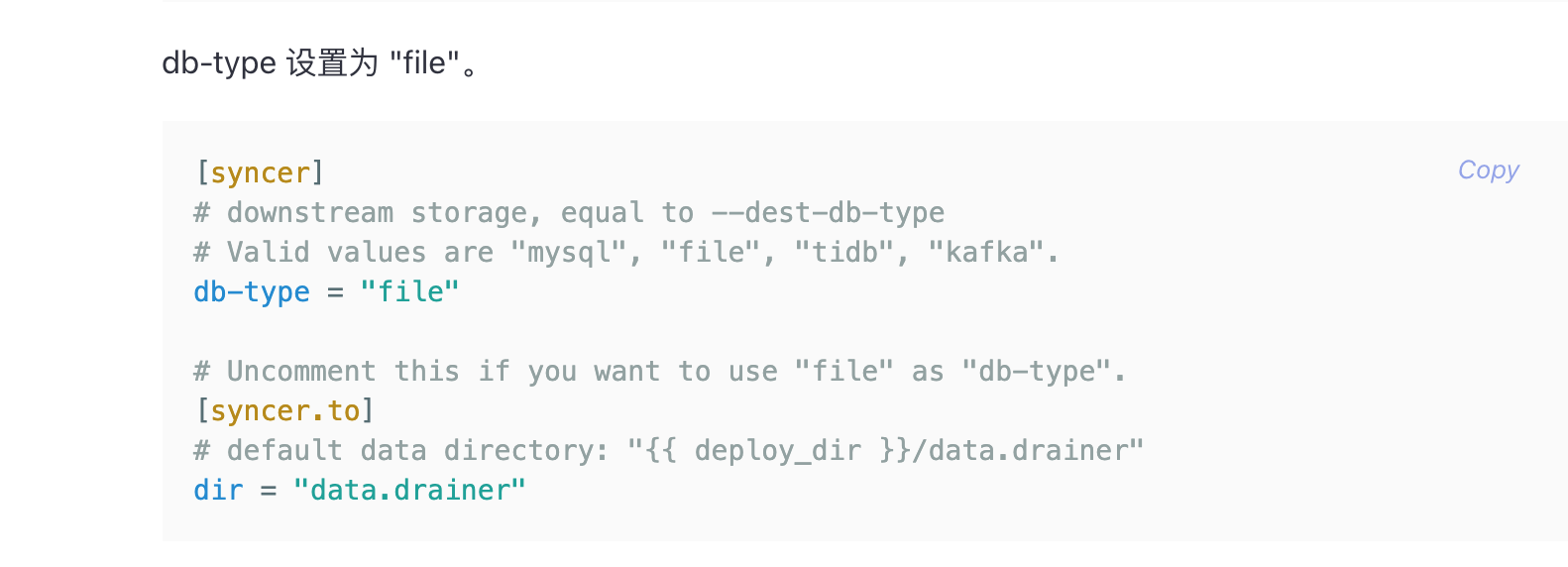
Task: Click "file" in the valid values comment
Action: pyautogui.click(x=711, y=253)
